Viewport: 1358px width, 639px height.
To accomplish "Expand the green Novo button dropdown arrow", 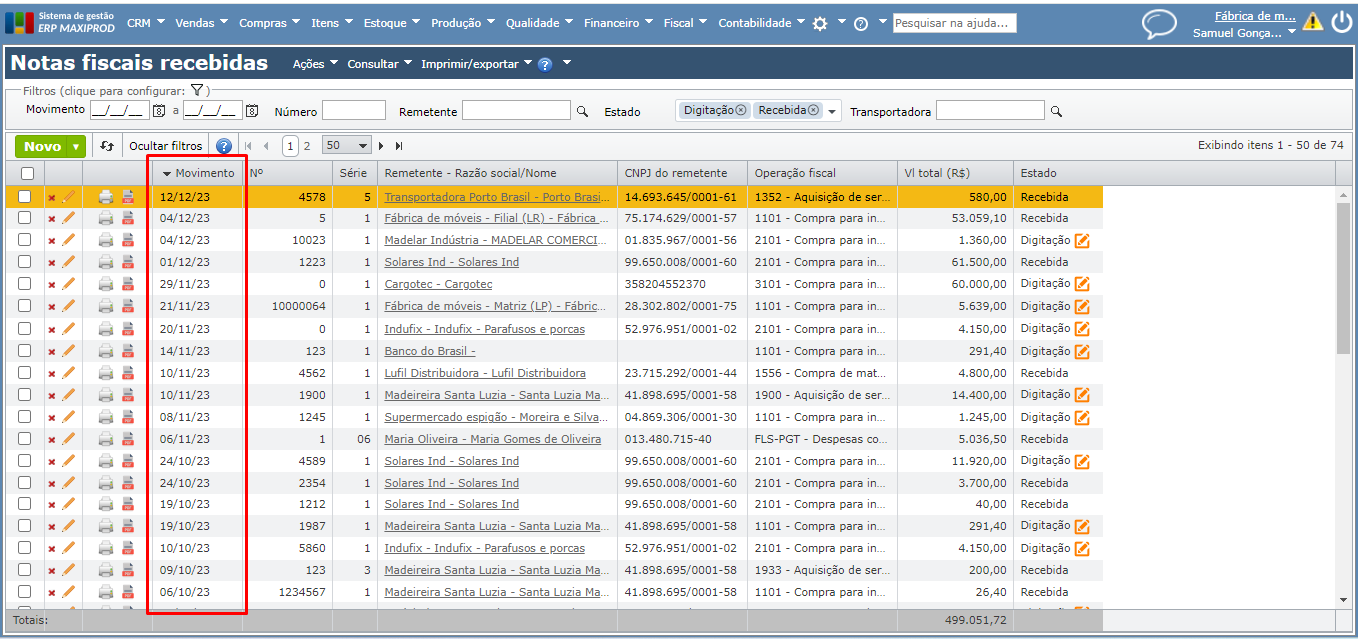I will click(x=76, y=147).
